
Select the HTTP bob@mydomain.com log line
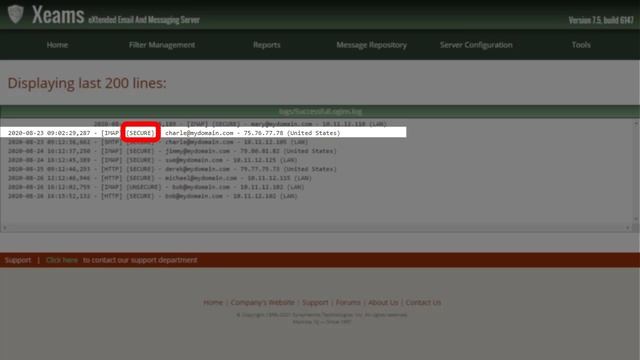pyautogui.click(x=152, y=196)
